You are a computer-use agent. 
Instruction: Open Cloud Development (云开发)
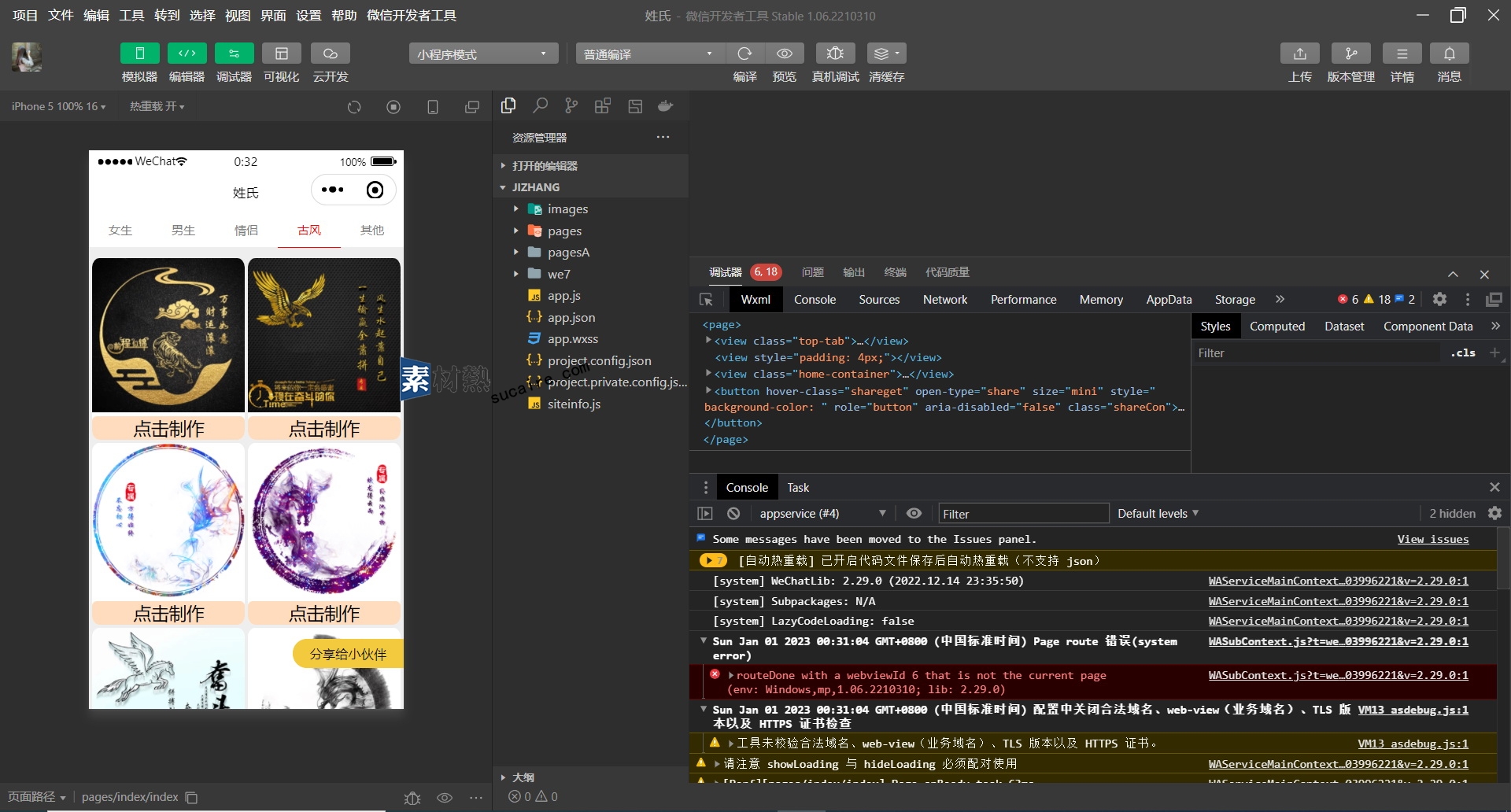[331, 54]
